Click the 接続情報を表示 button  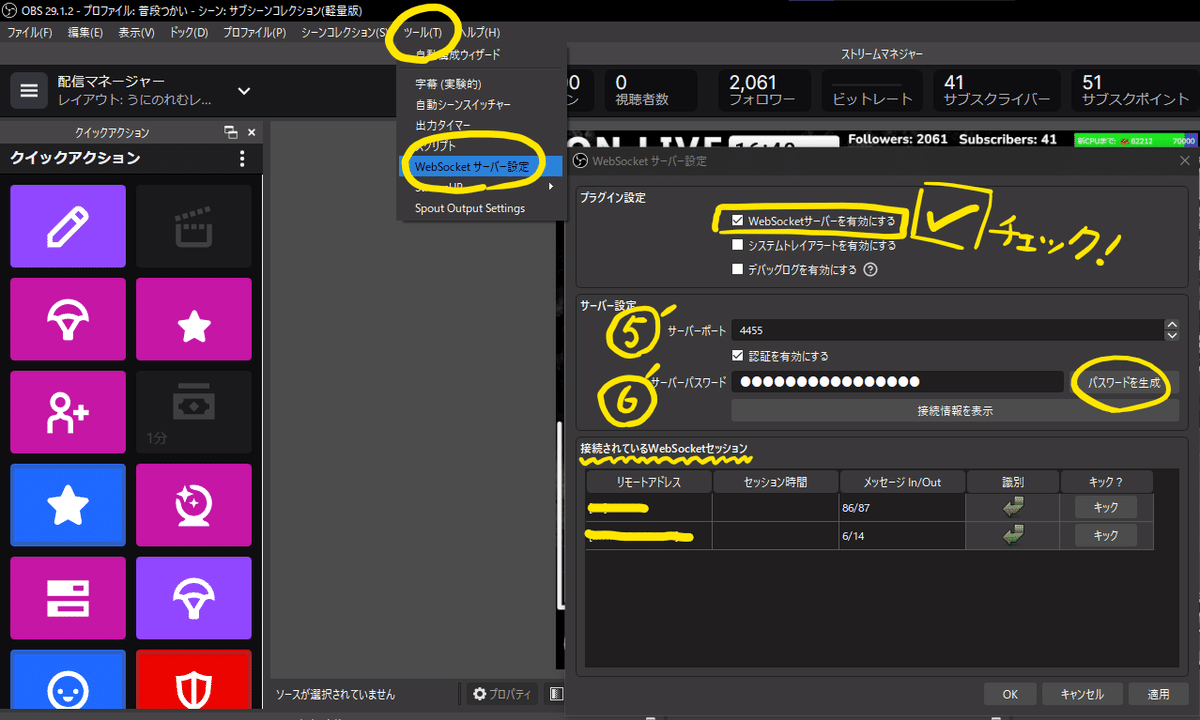click(x=955, y=410)
